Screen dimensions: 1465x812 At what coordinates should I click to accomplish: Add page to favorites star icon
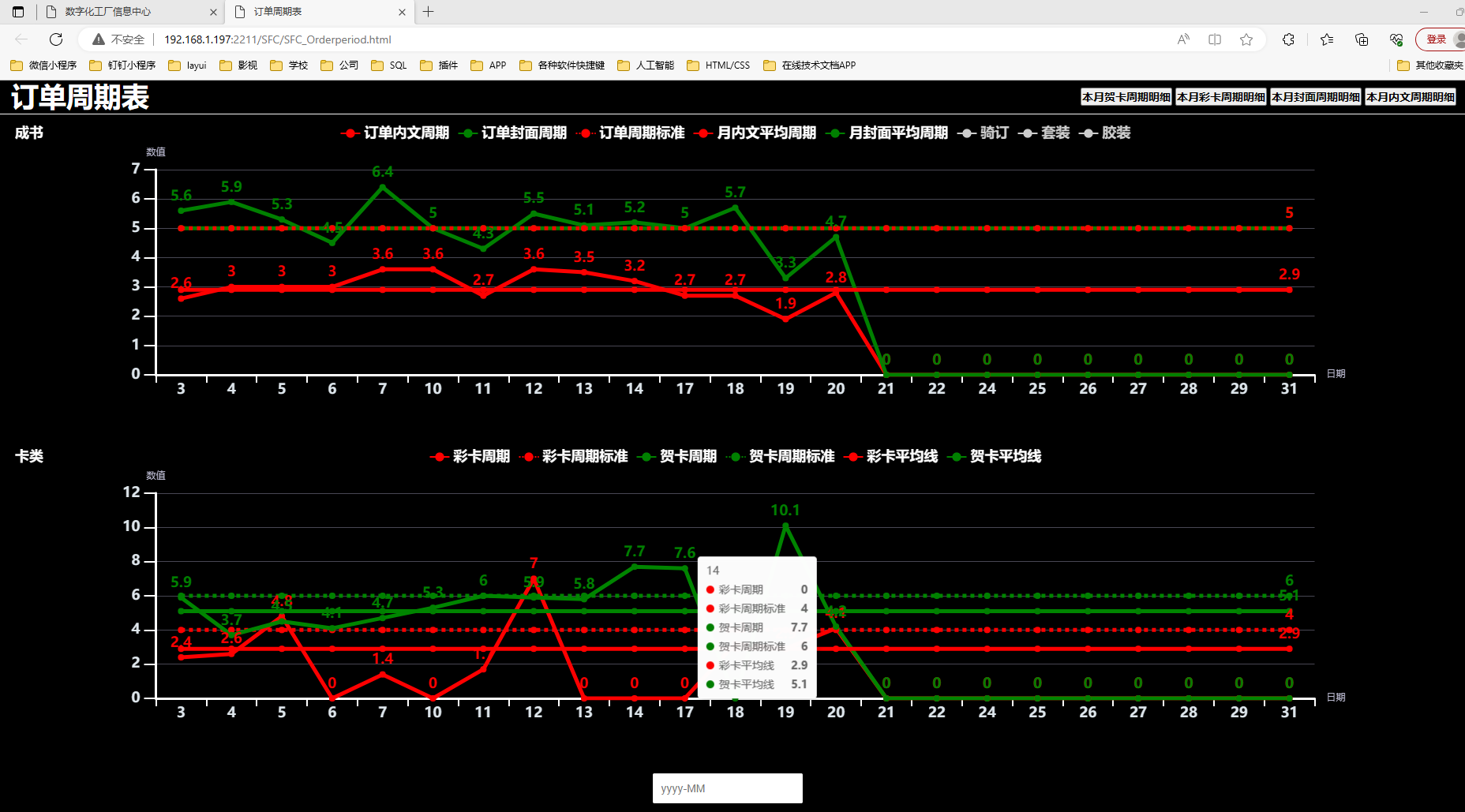[x=1246, y=39]
